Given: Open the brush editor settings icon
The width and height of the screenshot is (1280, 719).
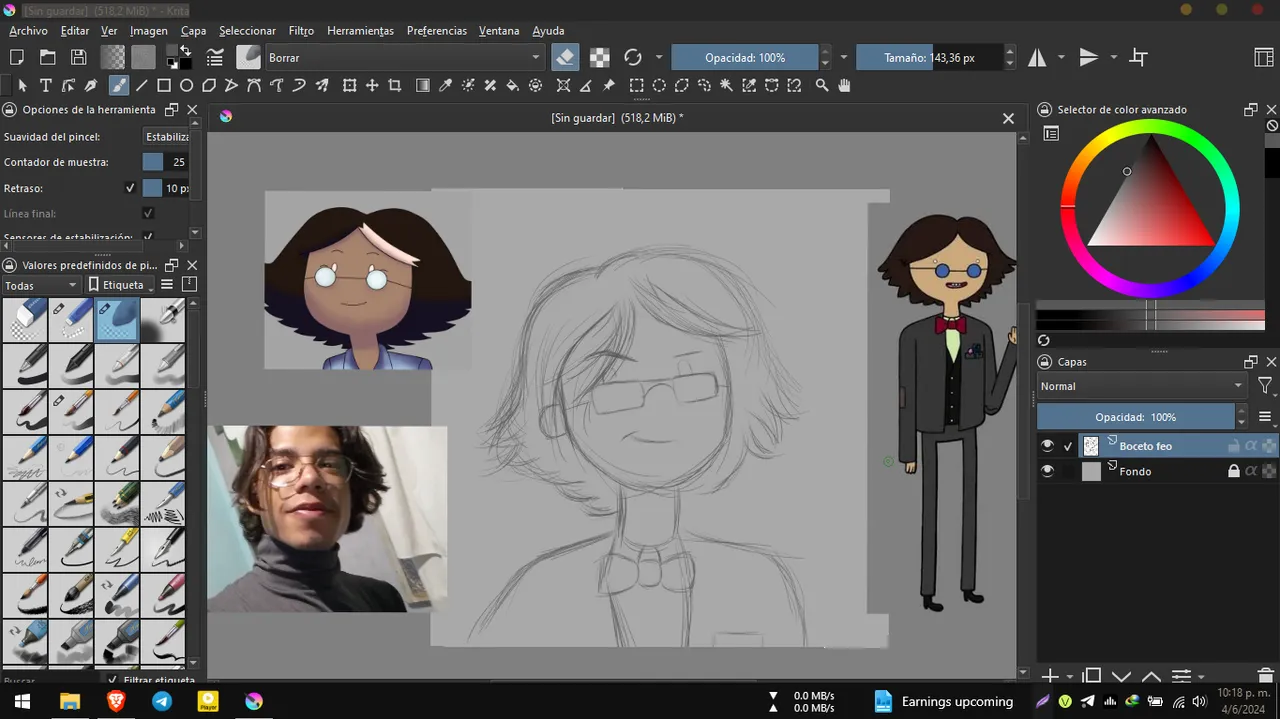Looking at the screenshot, I should 215,58.
